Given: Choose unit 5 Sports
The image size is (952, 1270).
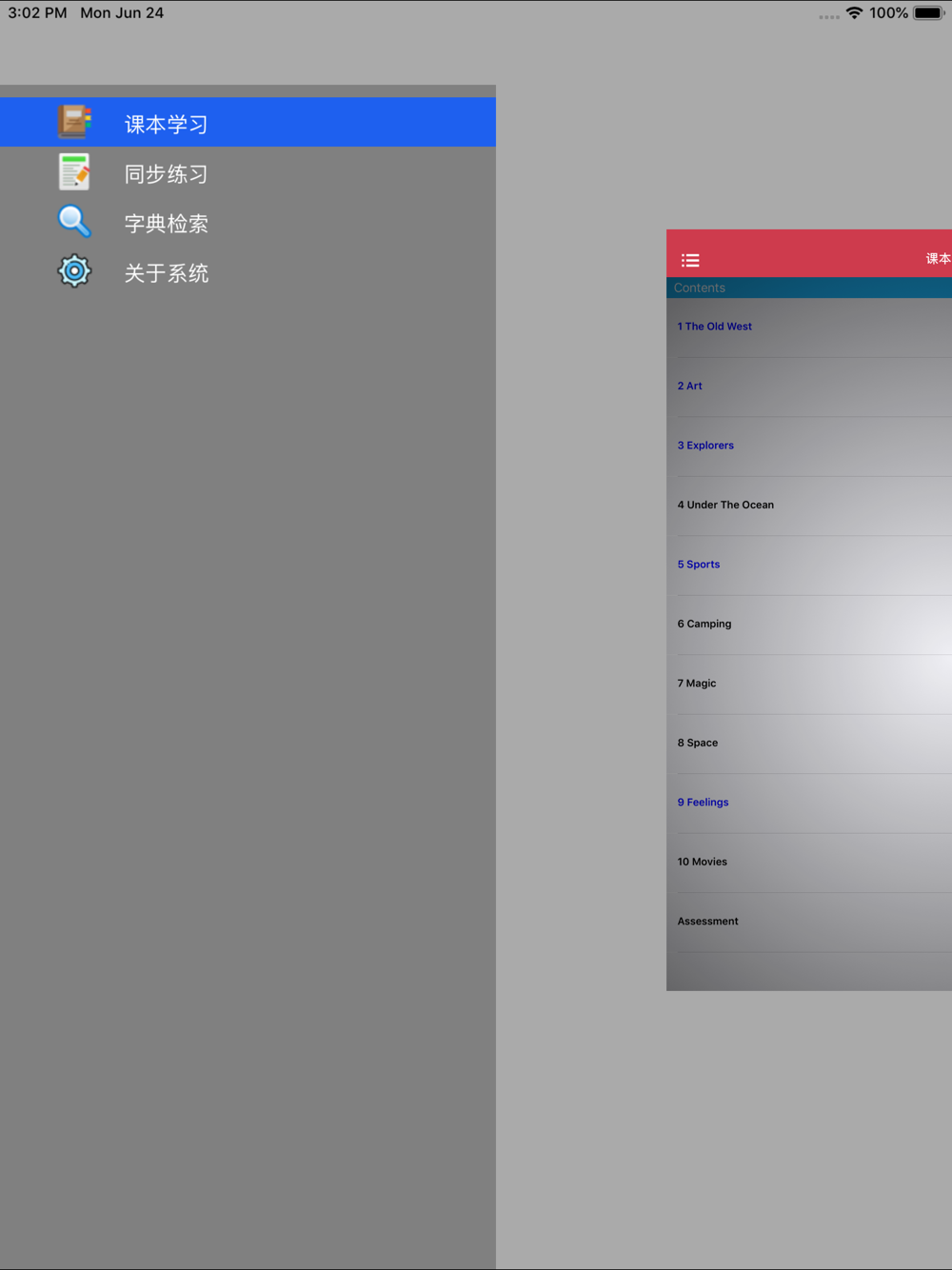Looking at the screenshot, I should [x=699, y=565].
